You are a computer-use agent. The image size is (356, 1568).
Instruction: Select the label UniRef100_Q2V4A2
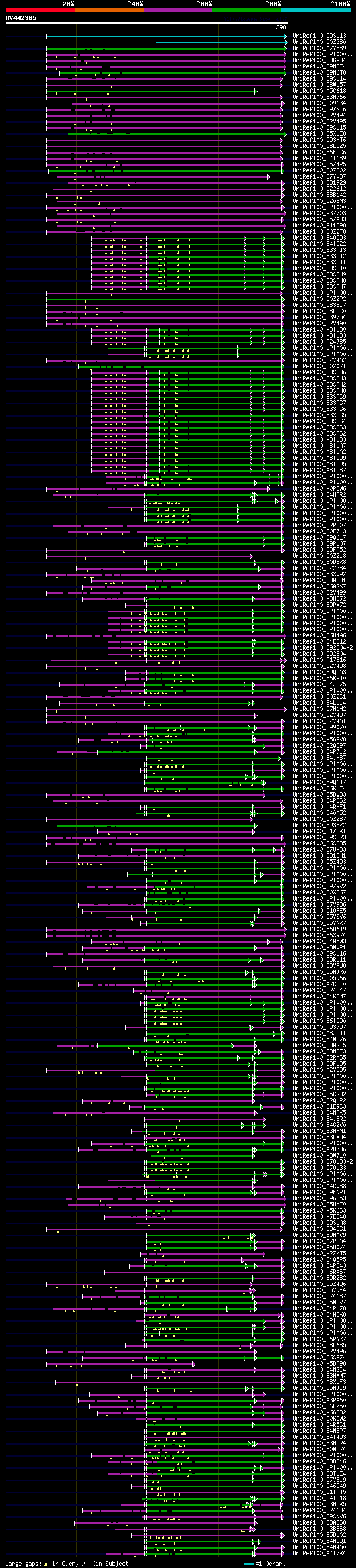point(319,360)
